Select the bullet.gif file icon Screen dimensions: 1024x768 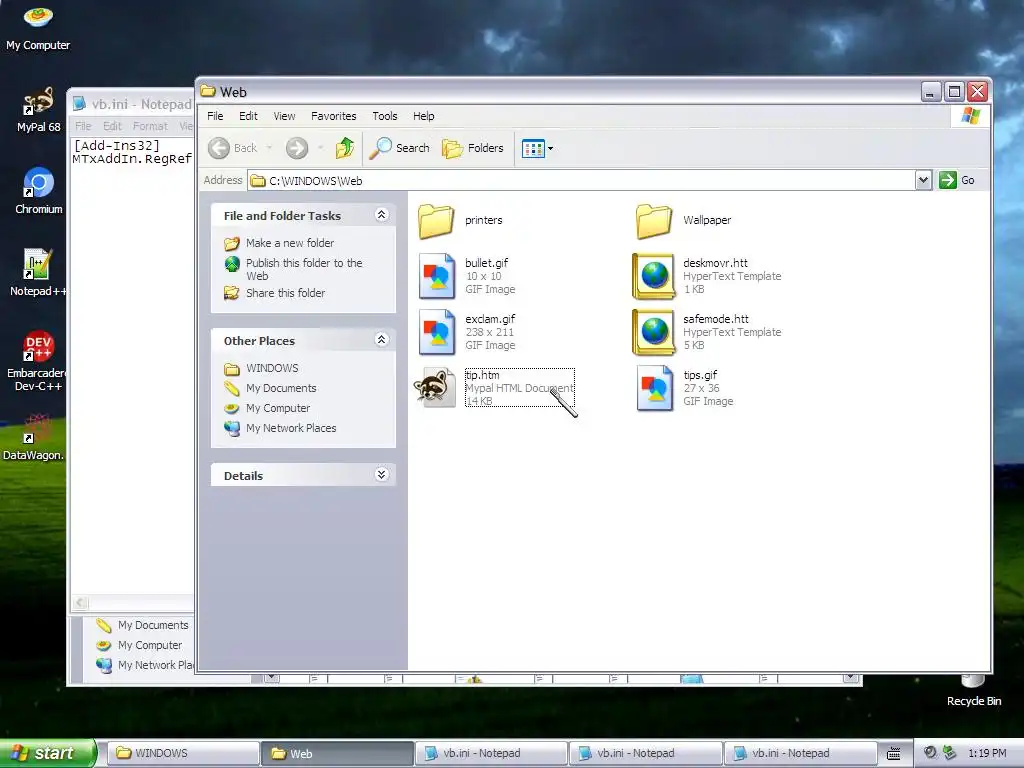pyautogui.click(x=436, y=276)
